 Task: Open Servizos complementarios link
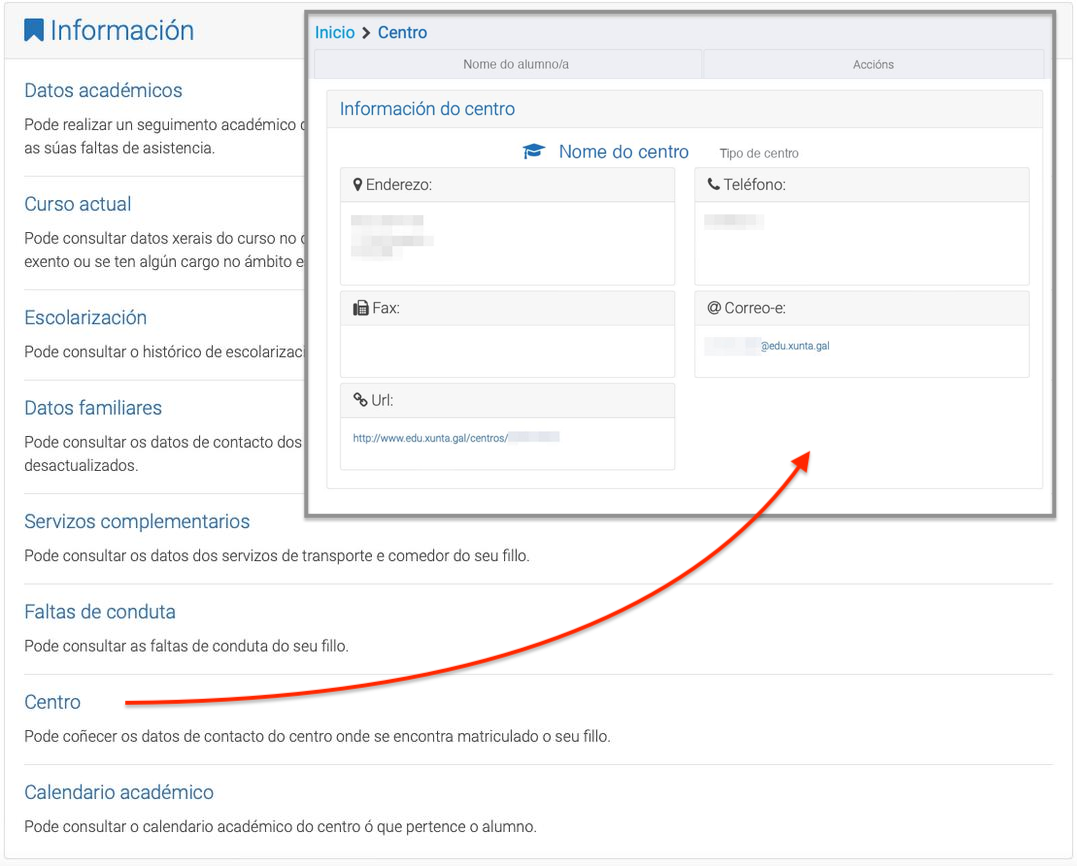(137, 522)
